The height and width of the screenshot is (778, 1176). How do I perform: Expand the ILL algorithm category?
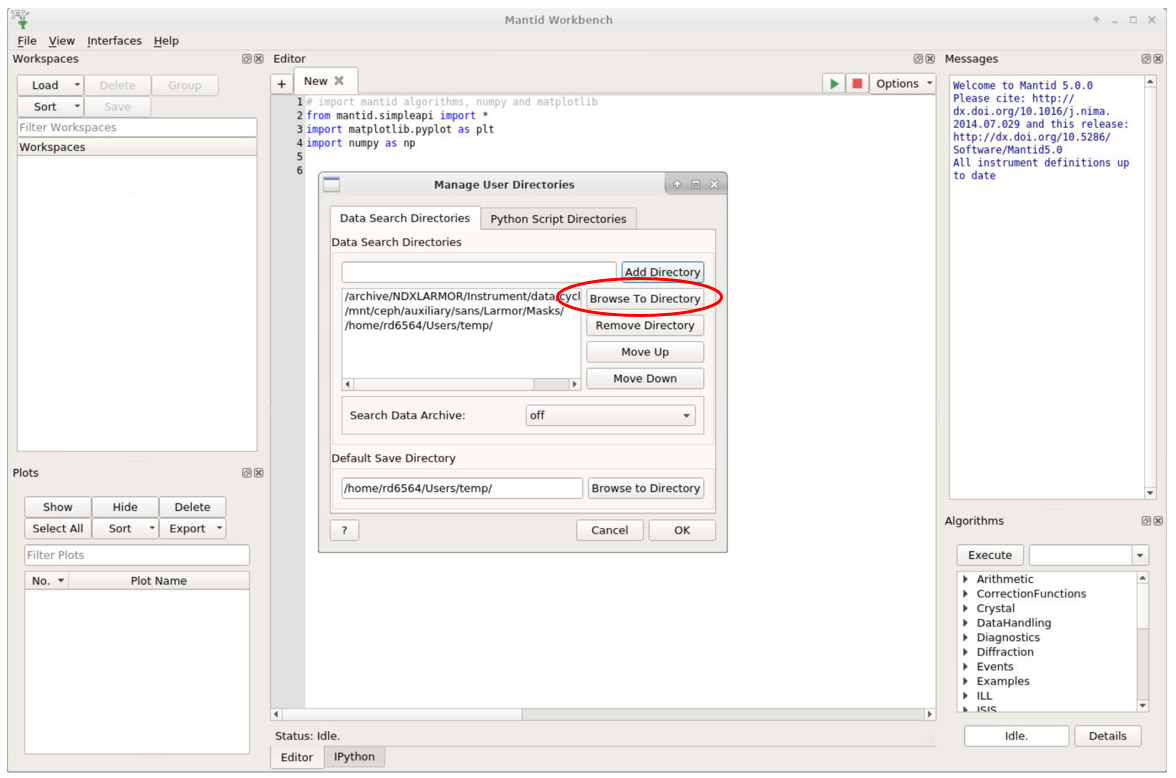[x=966, y=695]
